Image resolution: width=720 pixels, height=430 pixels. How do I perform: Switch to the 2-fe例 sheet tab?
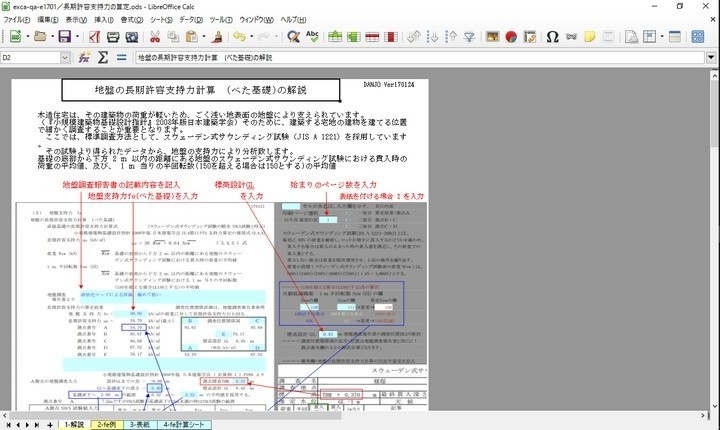(107, 425)
